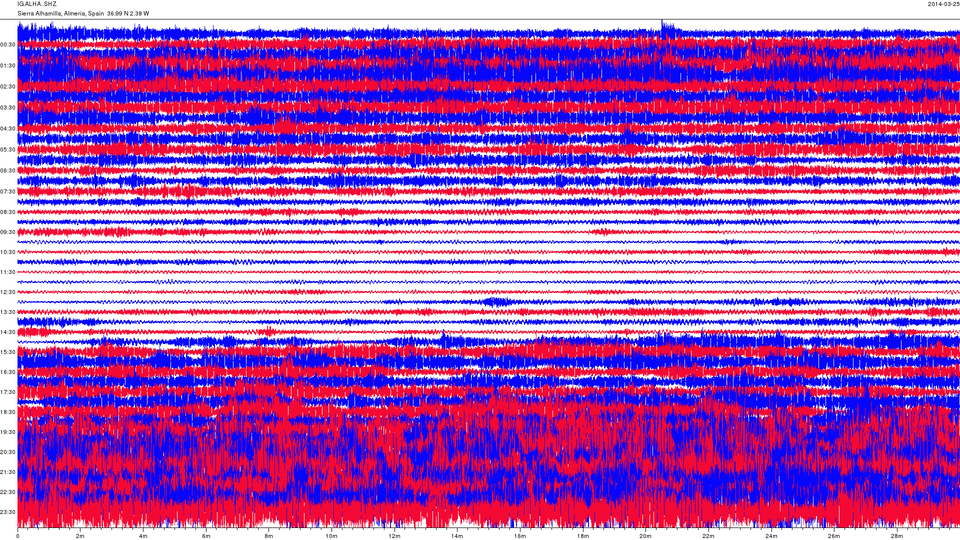Click the '04:30' time label
960x540 pixels.
(8, 129)
